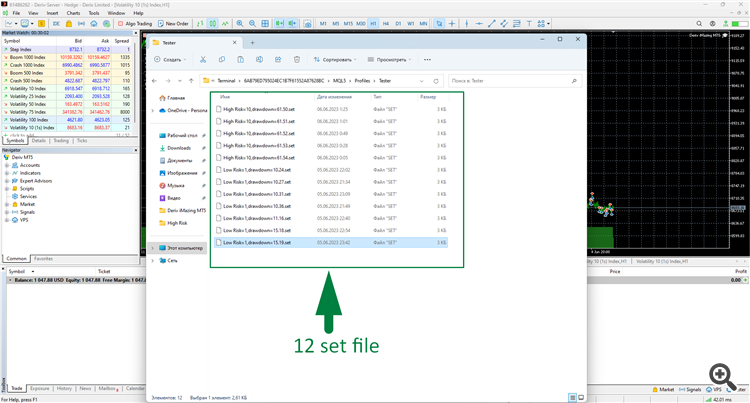The image size is (750, 403).
Task: Click MQL5 in the address breadcrumb
Action: [x=339, y=81]
